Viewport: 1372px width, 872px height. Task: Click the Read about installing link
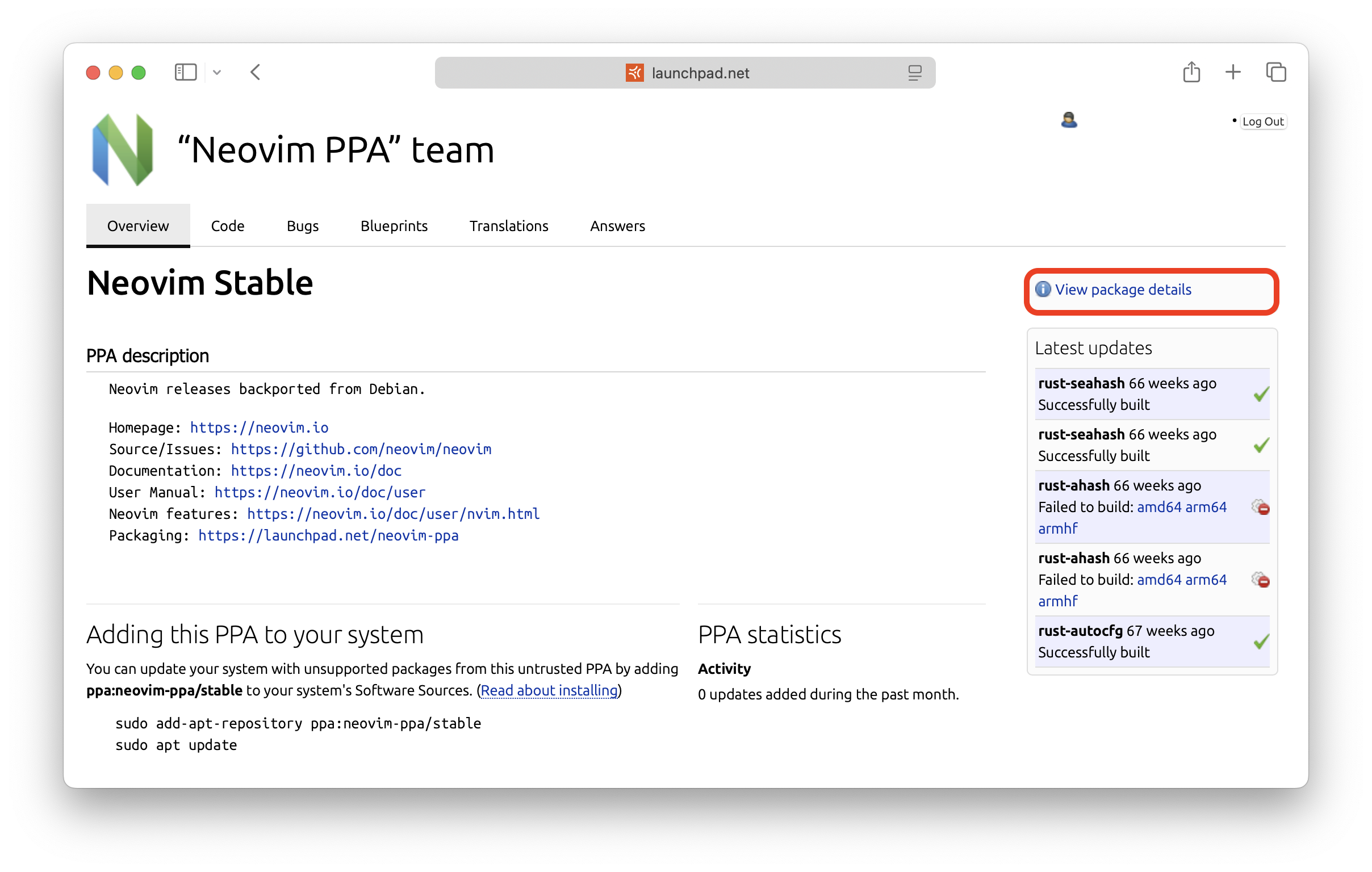549,690
